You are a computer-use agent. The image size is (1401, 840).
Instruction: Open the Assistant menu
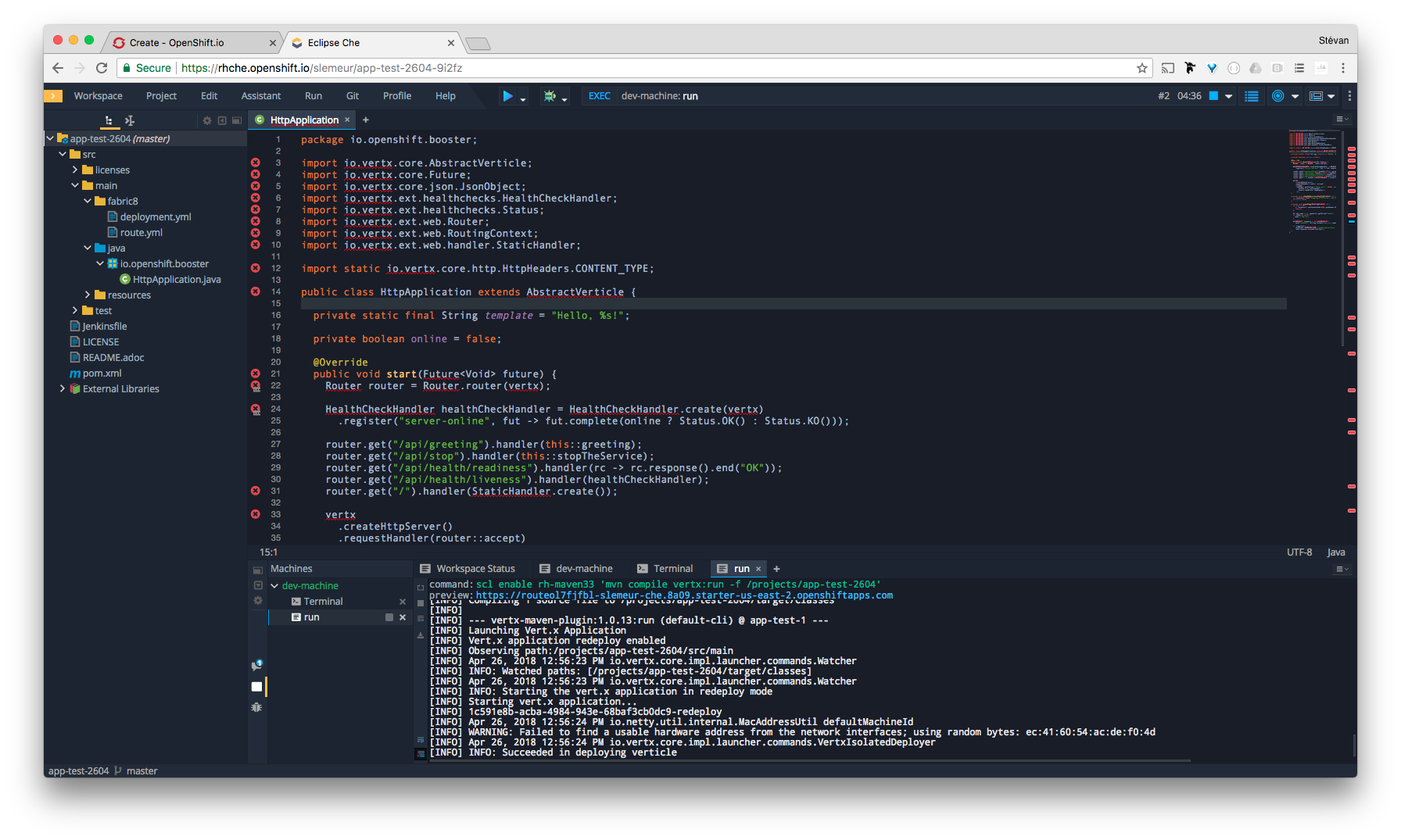[x=260, y=95]
